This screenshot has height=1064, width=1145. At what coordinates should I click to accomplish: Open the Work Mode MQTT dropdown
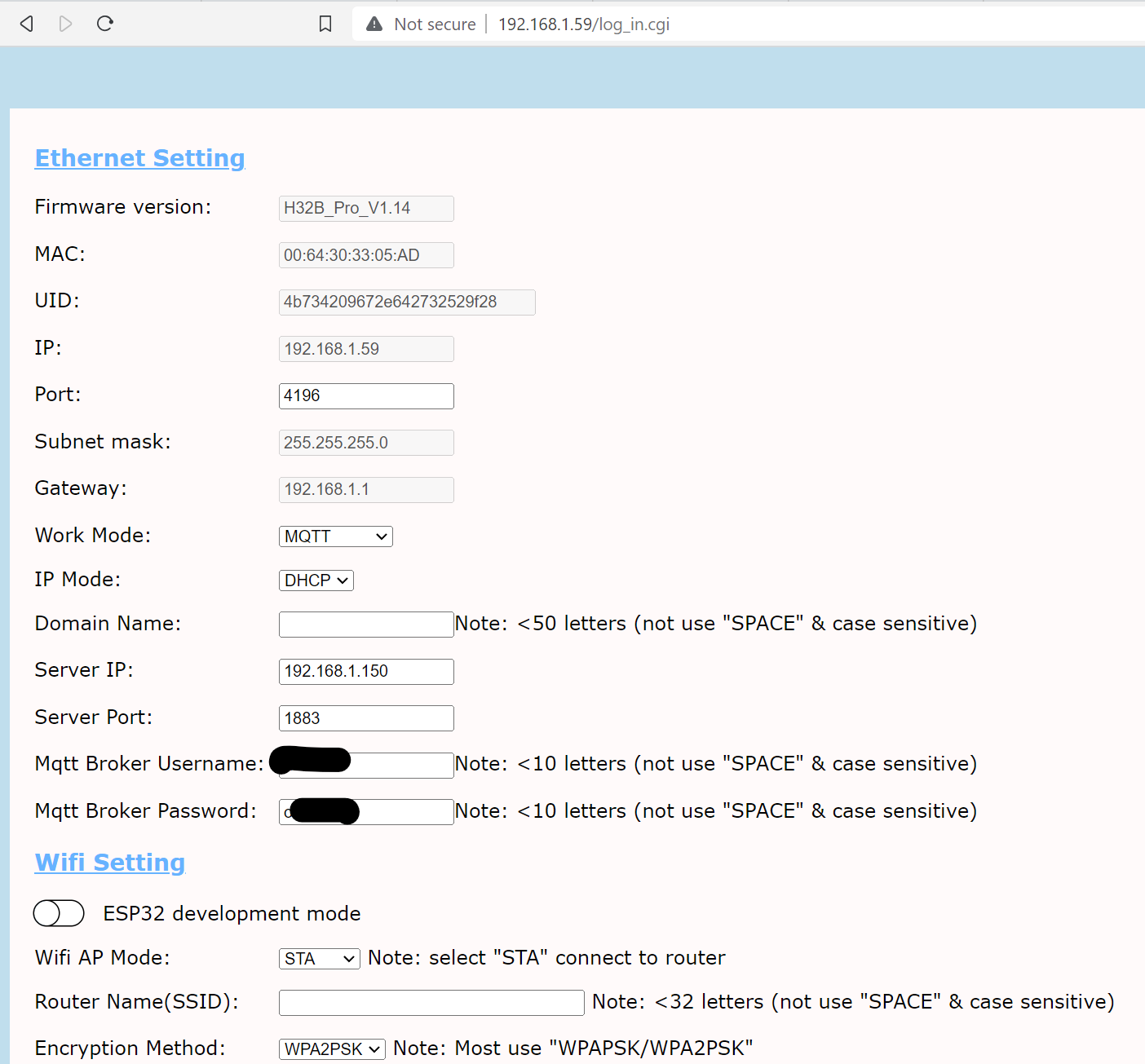(335, 536)
